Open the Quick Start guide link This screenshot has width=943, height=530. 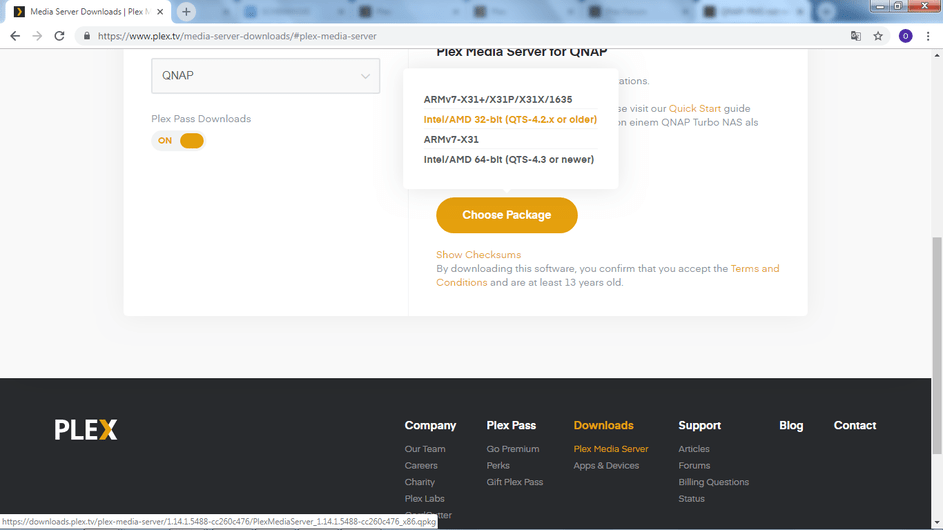click(695, 108)
